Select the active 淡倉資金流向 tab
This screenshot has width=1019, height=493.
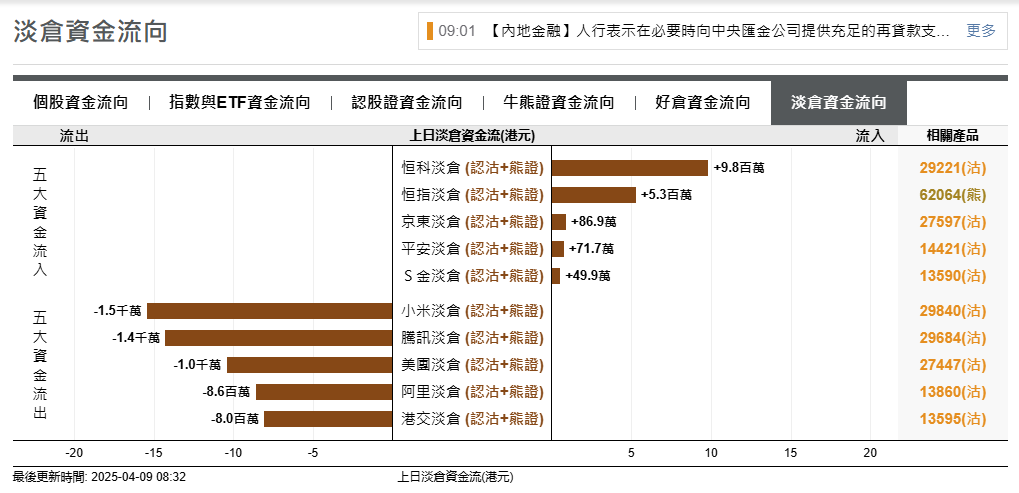[x=838, y=102]
